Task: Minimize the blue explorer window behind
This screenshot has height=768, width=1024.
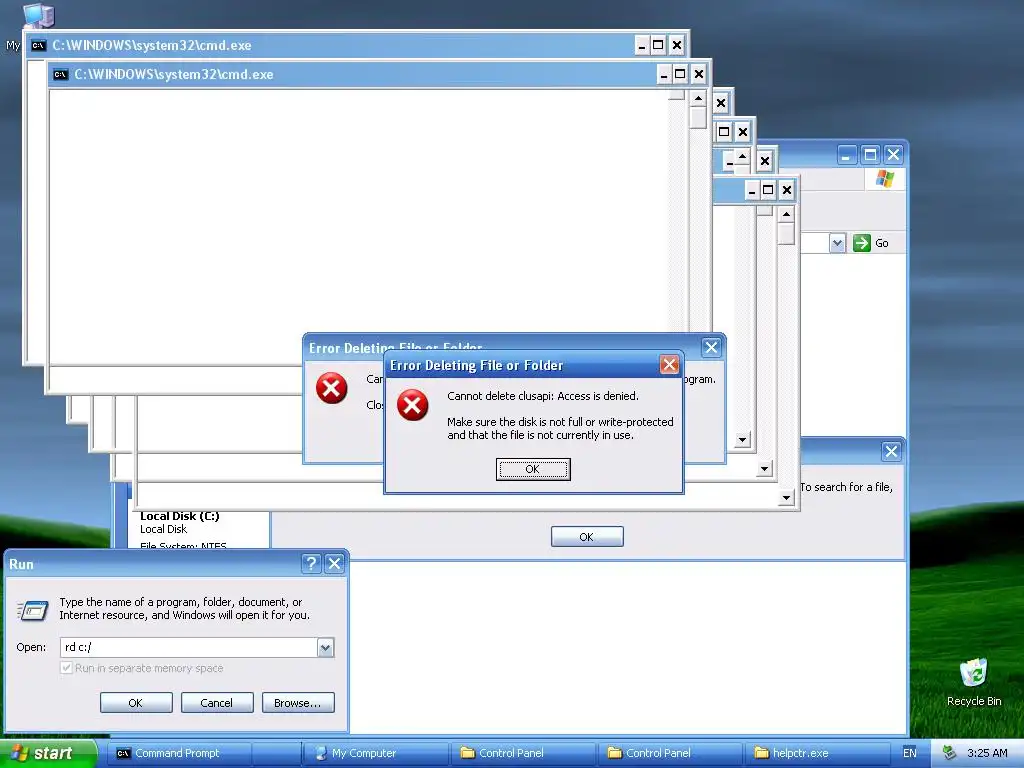Action: 846,155
